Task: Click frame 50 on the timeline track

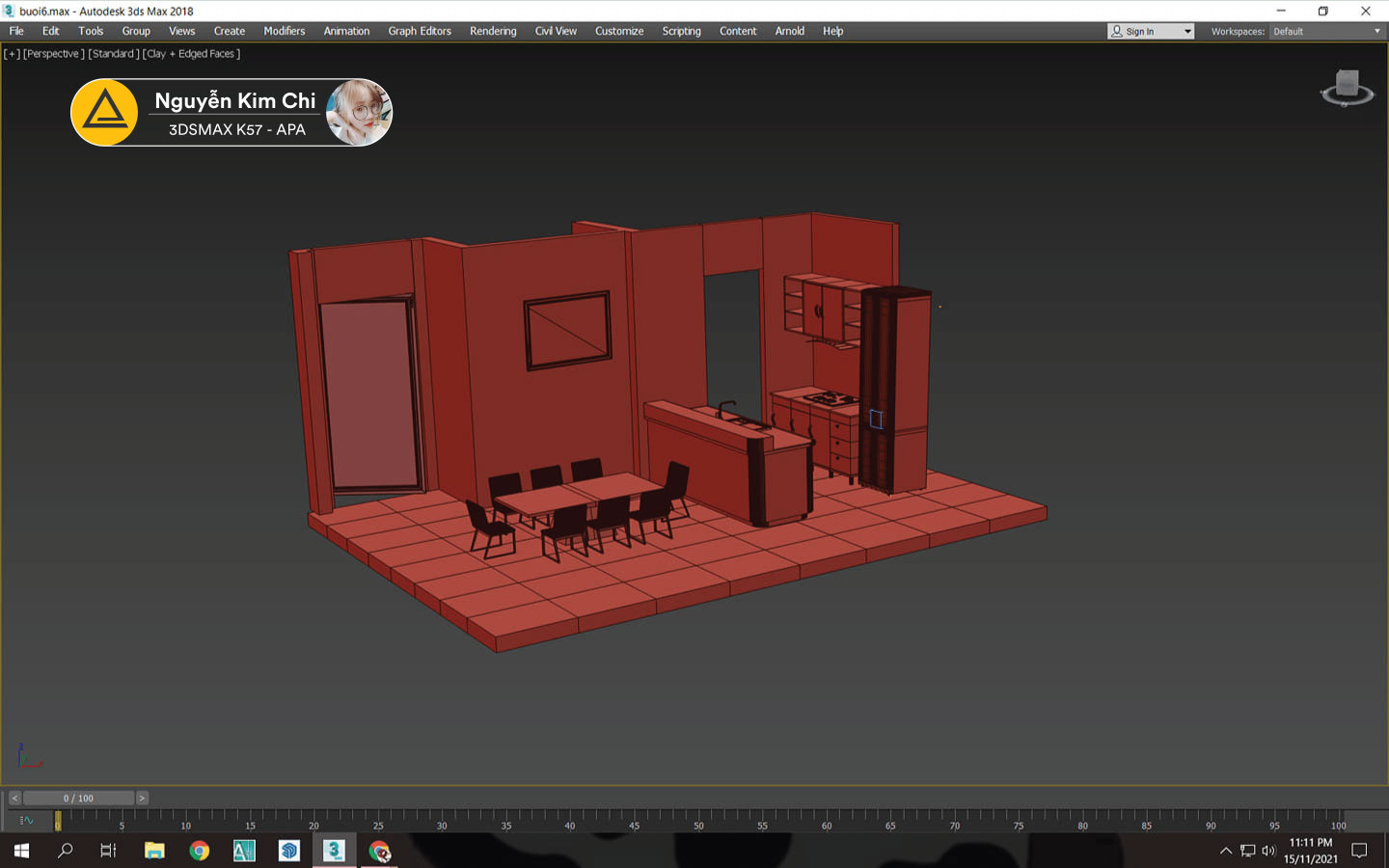Action: 698,817
